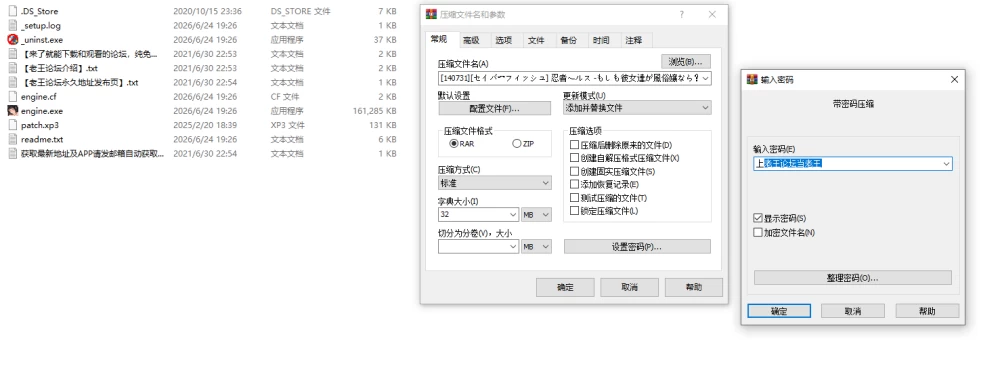Open the 字典大小 dropdown showing 32
The width and height of the screenshot is (1000, 385).
click(x=513, y=215)
